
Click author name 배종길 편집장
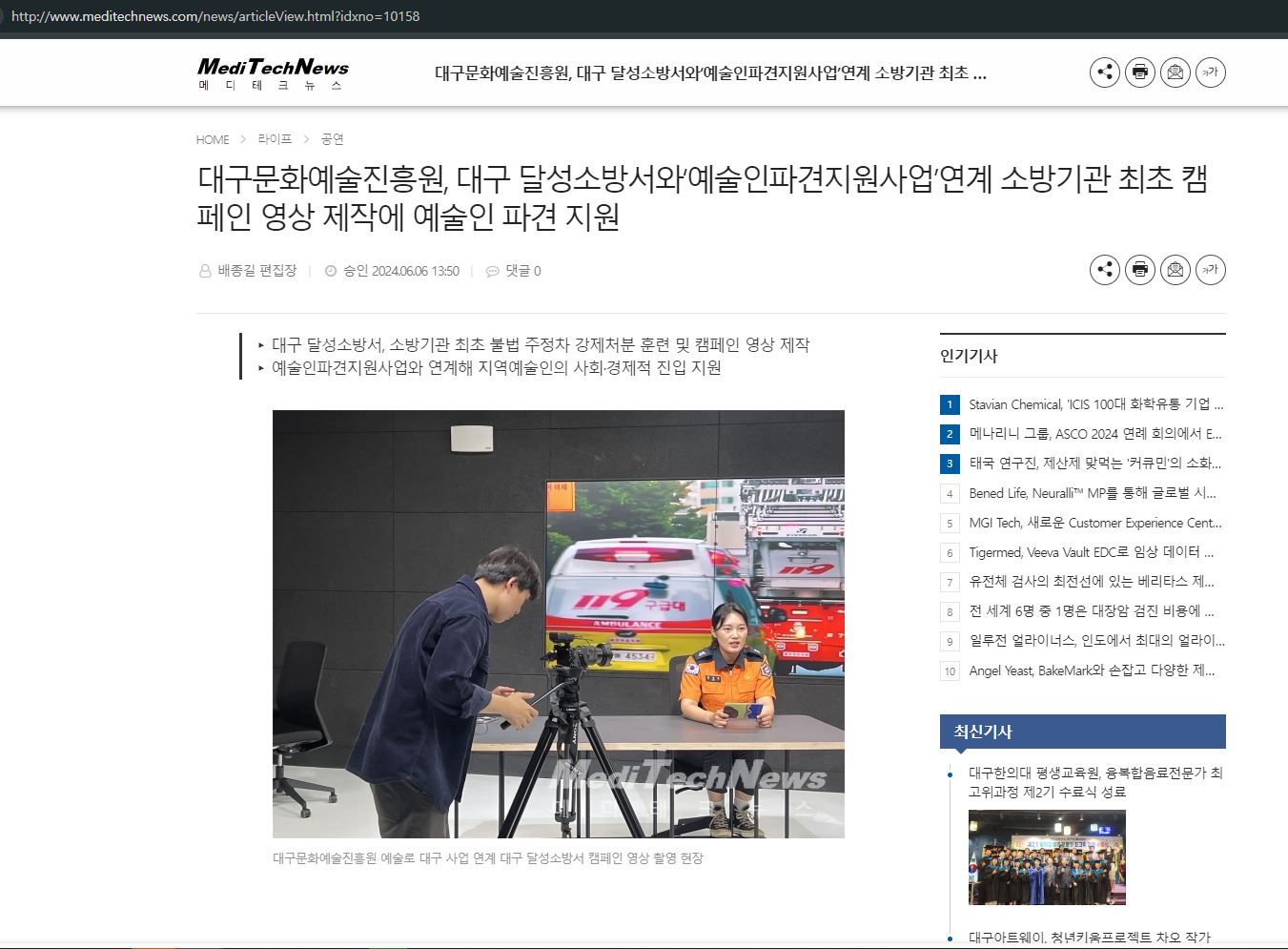tap(256, 271)
